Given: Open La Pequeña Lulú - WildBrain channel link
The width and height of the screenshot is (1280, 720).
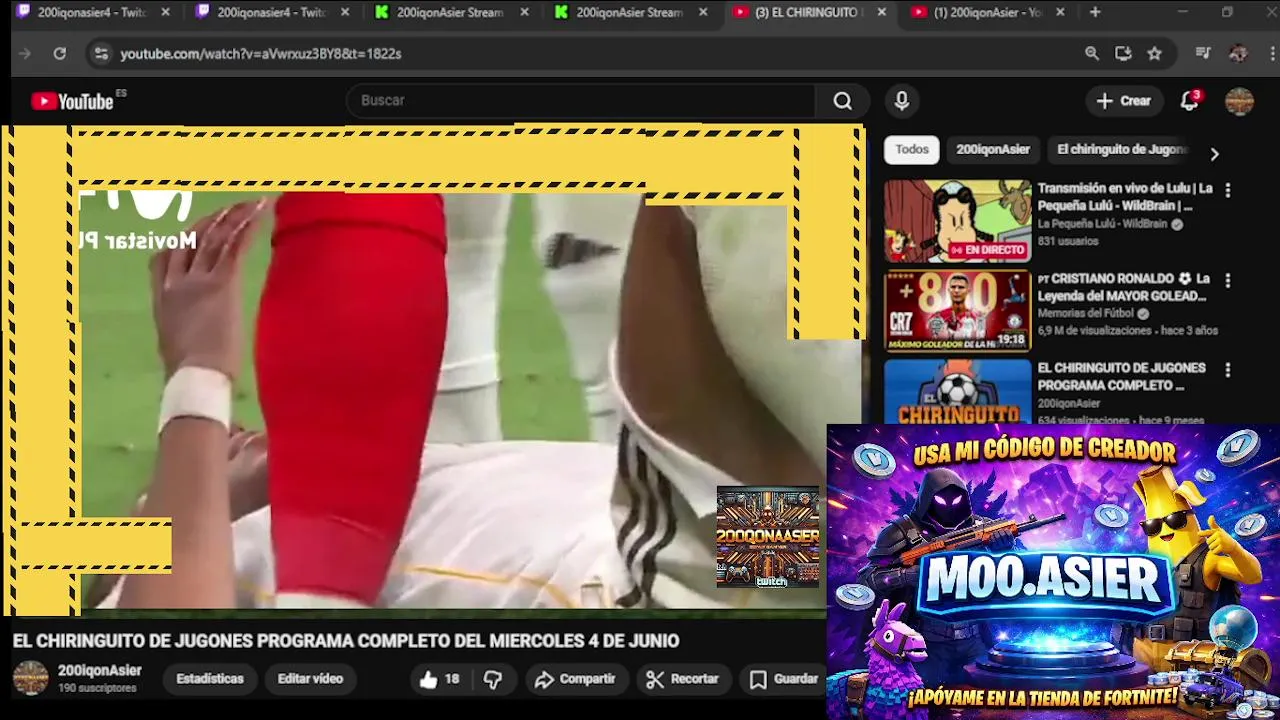Looking at the screenshot, I should 1102,224.
